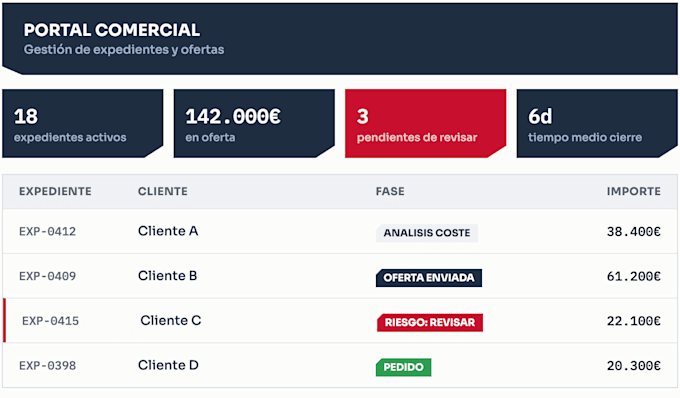This screenshot has height=398, width=680.
Task: Click the Cliente B name
Action: coord(167,276)
